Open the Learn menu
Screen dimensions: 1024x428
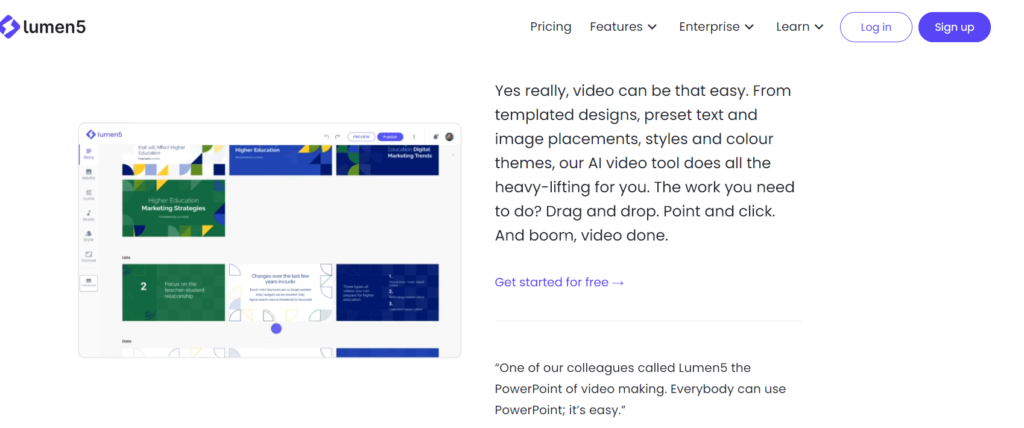click(800, 27)
